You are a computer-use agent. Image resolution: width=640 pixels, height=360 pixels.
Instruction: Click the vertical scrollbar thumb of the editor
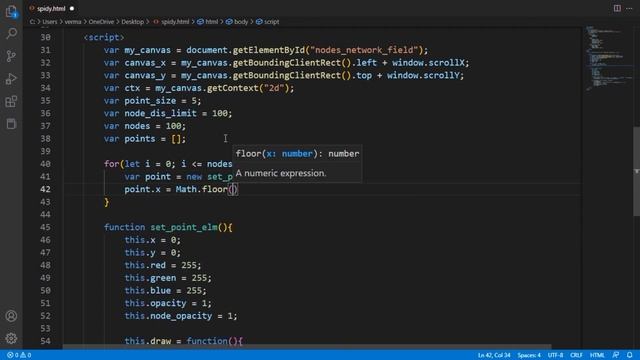(x=636, y=171)
